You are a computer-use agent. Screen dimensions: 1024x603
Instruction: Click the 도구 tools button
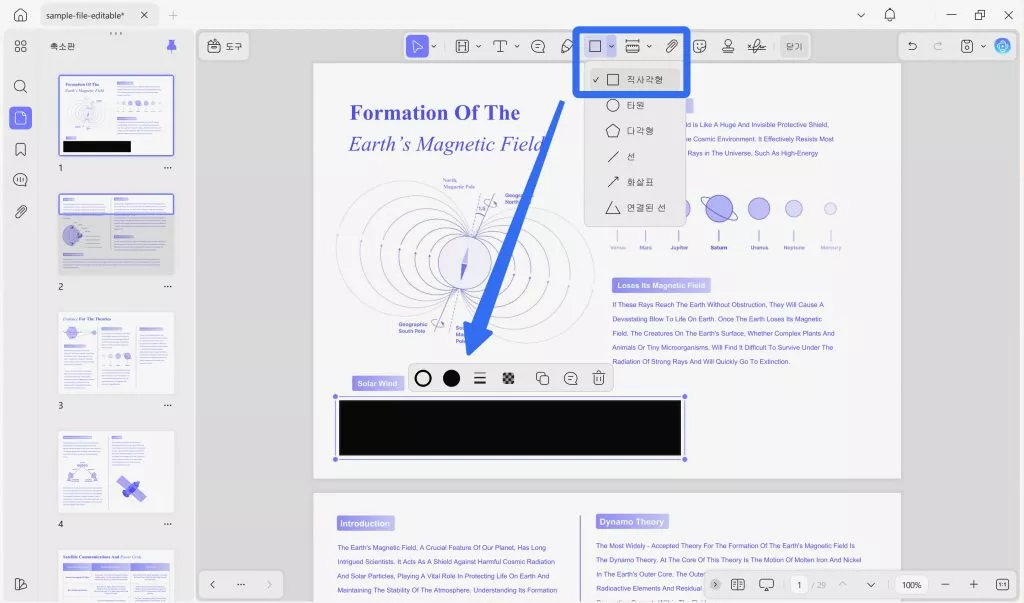tap(224, 46)
